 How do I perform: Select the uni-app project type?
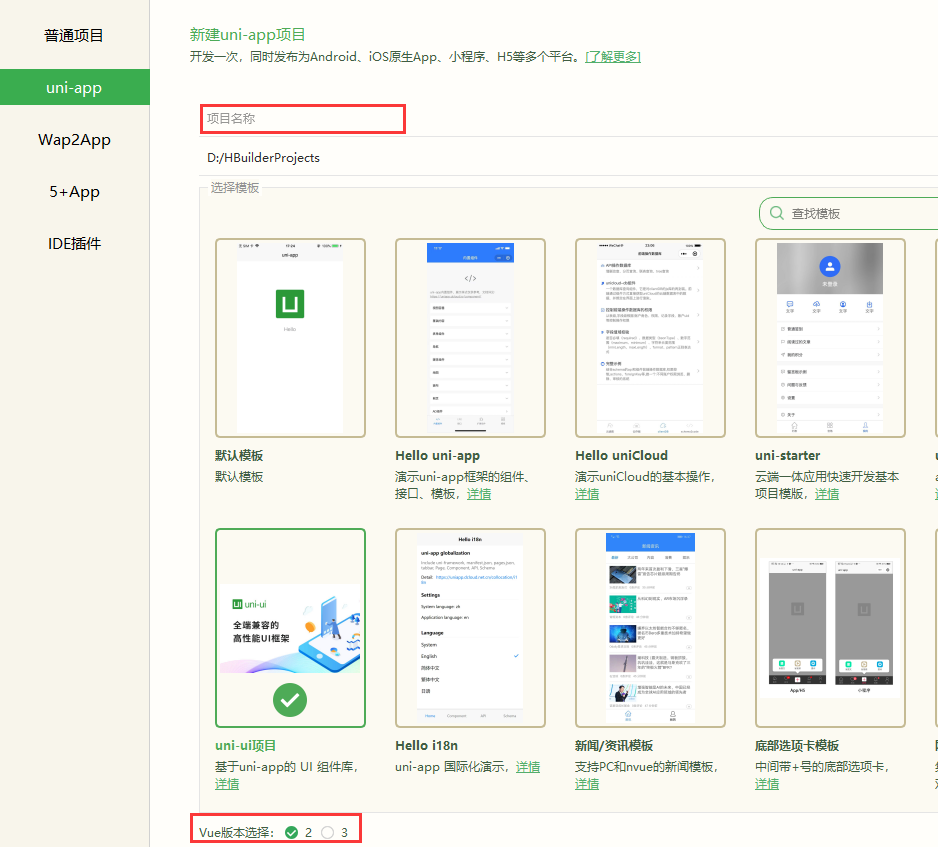click(74, 87)
